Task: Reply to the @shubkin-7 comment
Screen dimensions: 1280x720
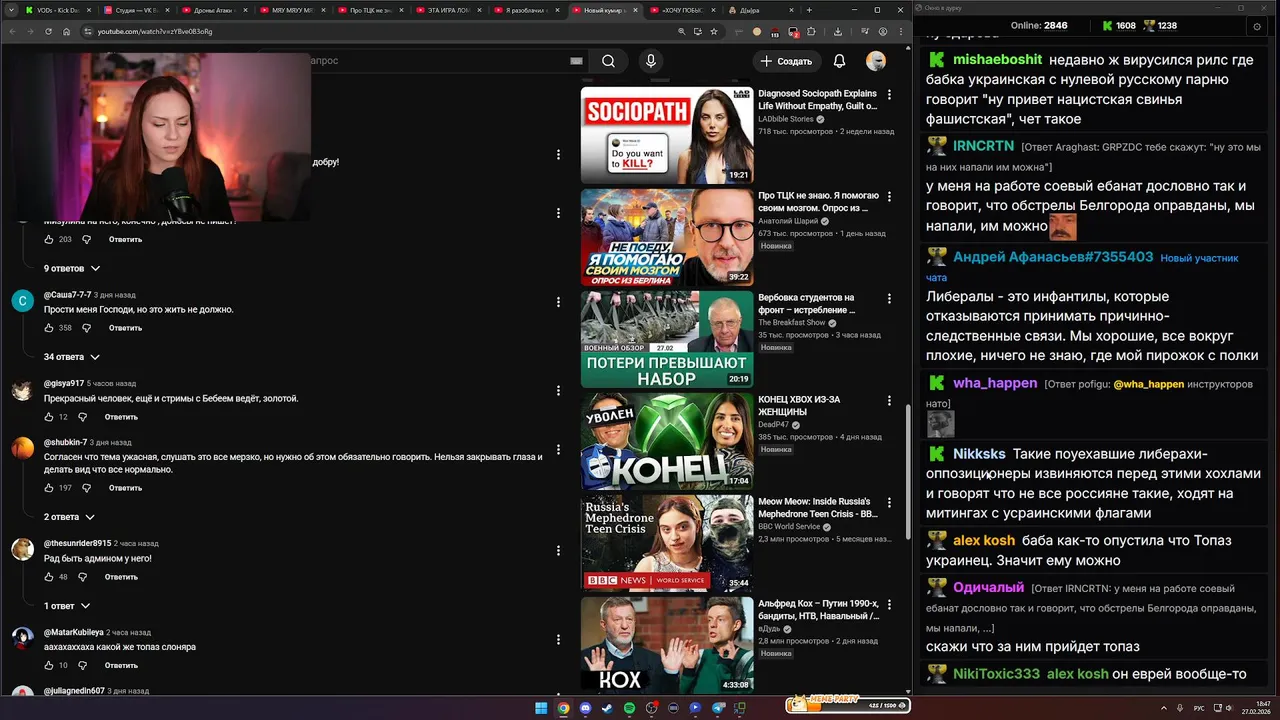Action: click(125, 488)
